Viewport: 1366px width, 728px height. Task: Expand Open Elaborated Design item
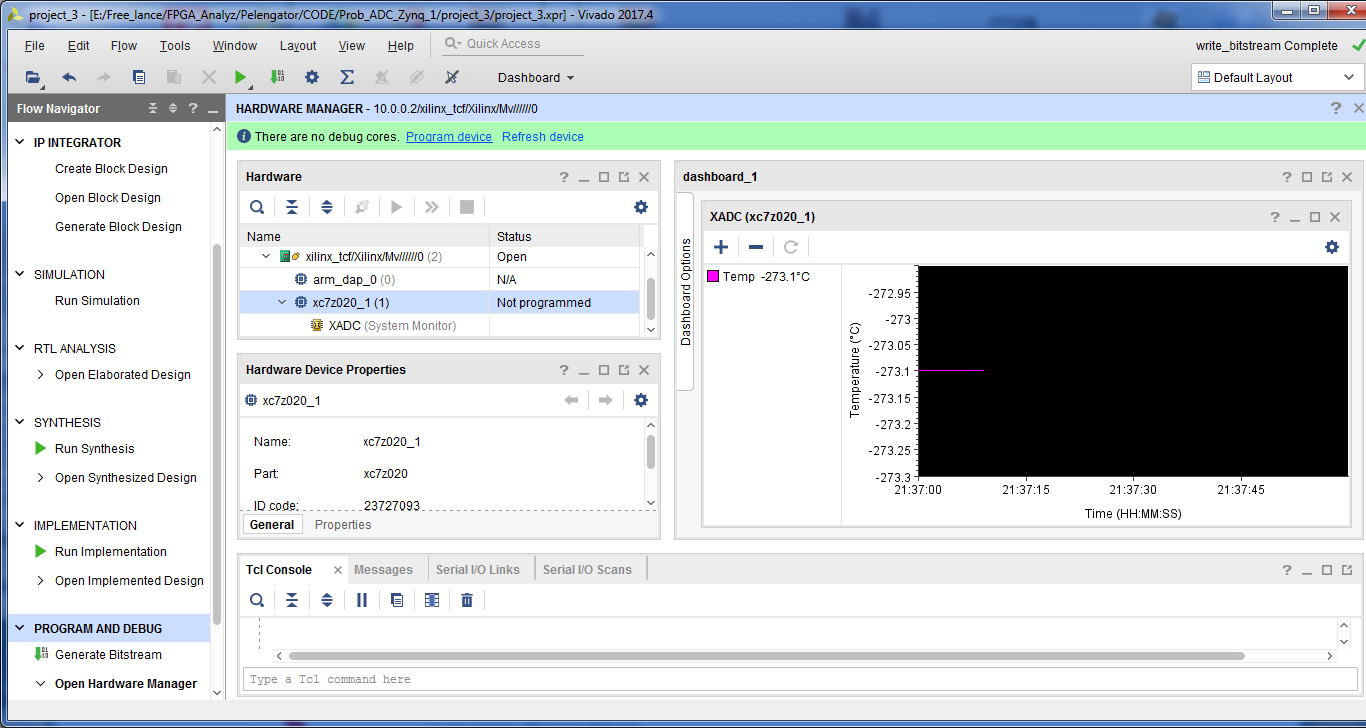pyautogui.click(x=40, y=375)
